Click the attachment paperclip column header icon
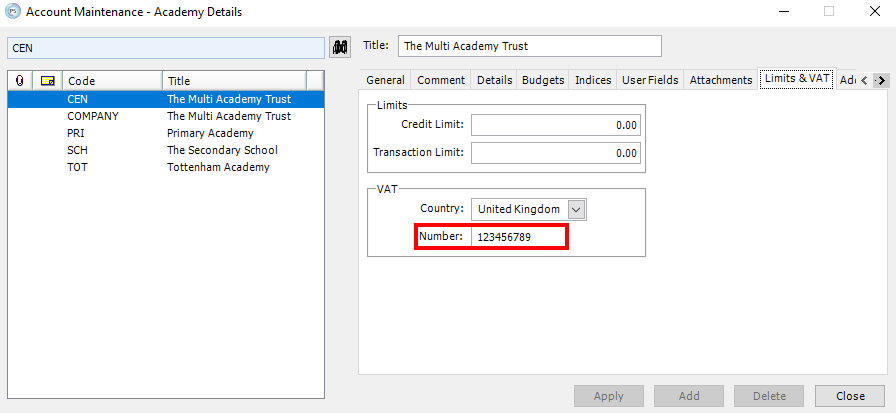Viewport: 896px width, 413px height. pyautogui.click(x=20, y=80)
